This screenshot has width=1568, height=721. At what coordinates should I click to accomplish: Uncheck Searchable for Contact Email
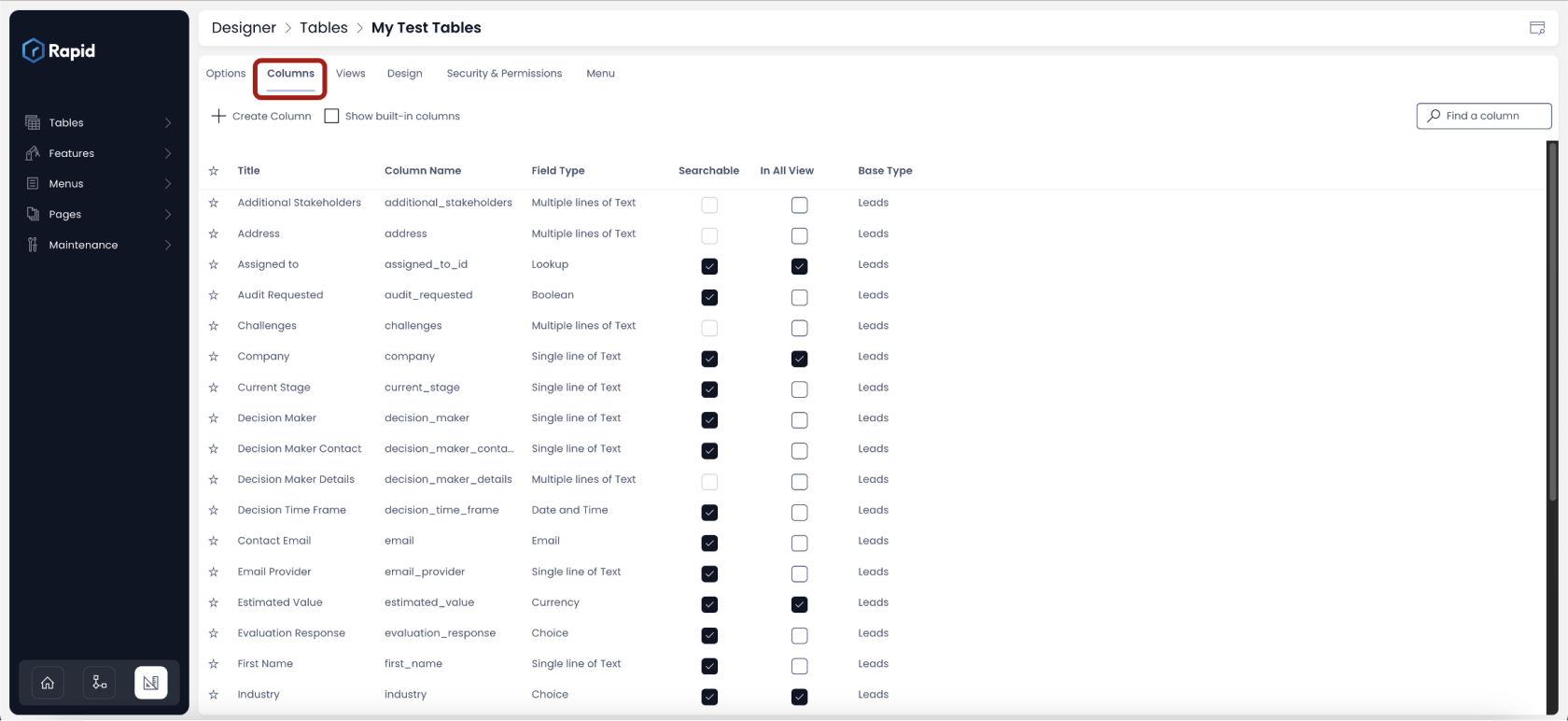pyautogui.click(x=709, y=543)
